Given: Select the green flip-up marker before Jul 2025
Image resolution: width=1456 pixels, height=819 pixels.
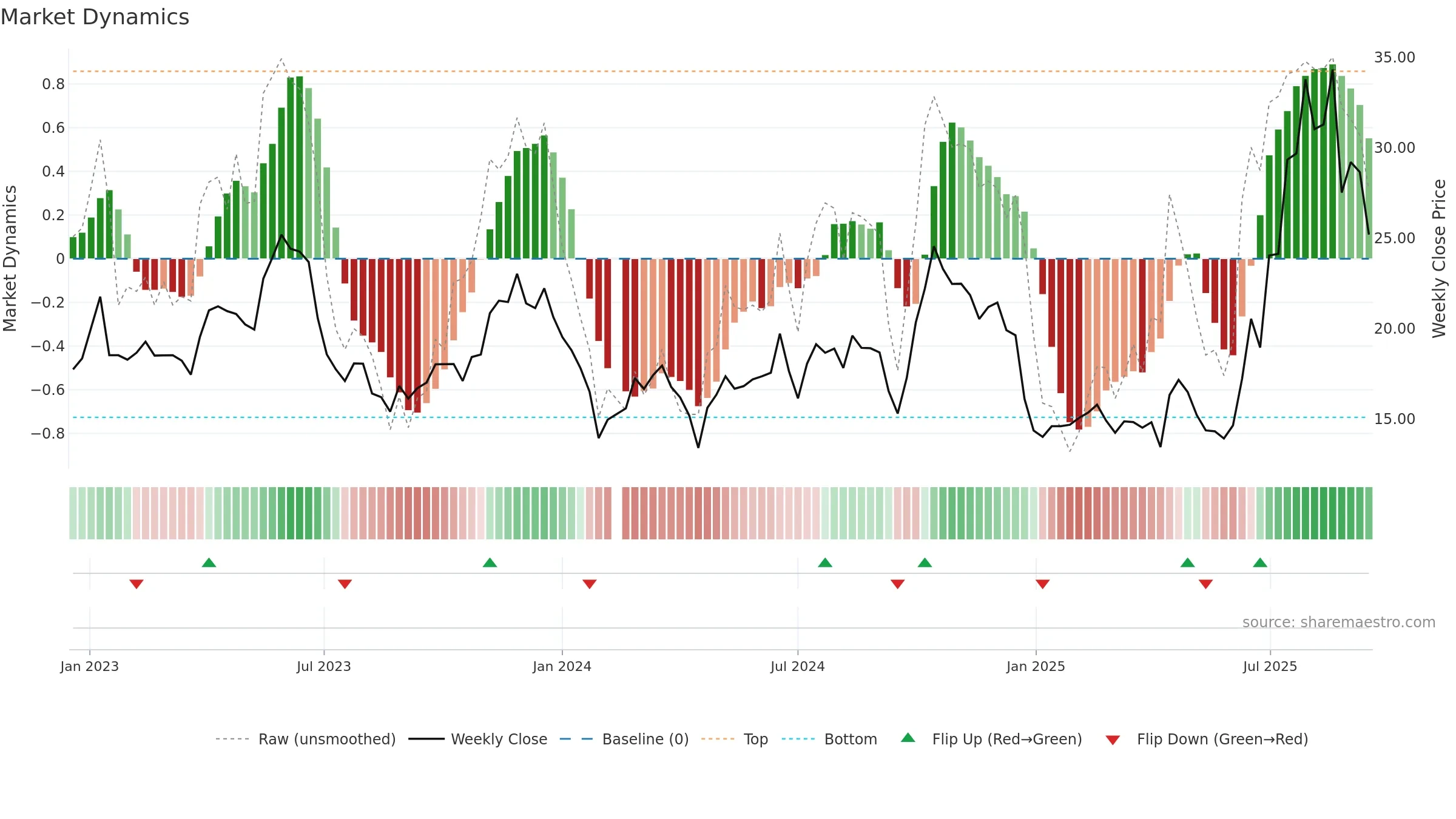Looking at the screenshot, I should click(1260, 562).
